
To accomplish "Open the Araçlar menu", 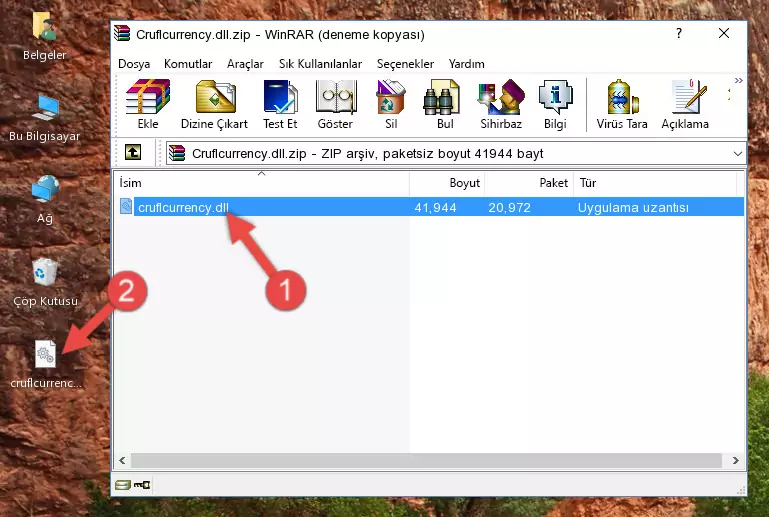I will click(245, 64).
